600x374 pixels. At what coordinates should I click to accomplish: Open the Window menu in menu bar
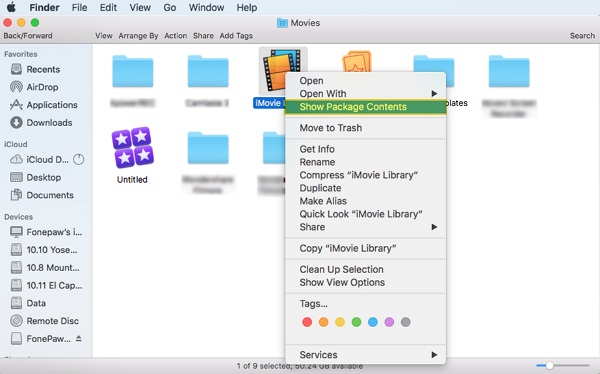tap(206, 7)
